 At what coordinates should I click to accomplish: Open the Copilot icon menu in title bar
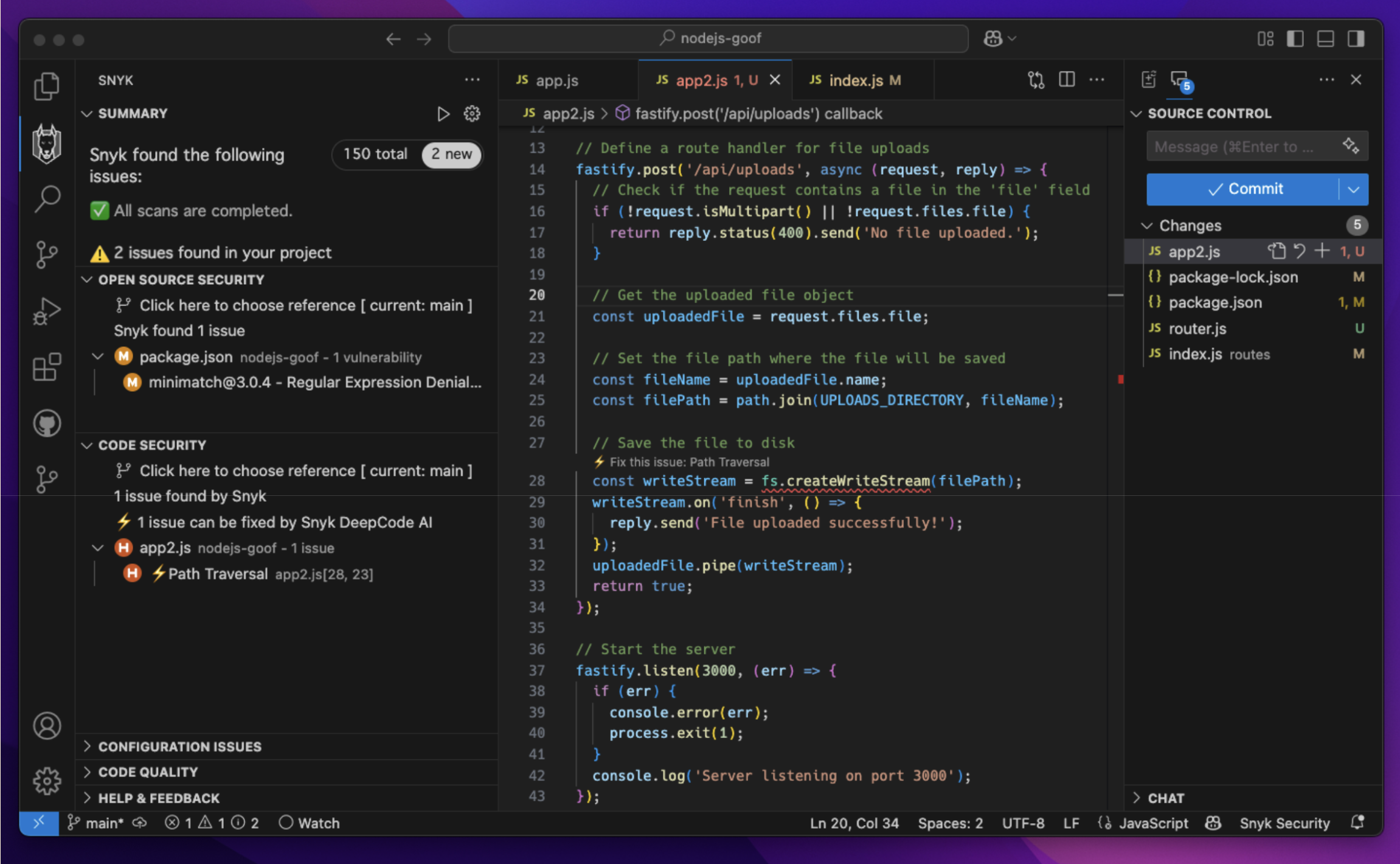[x=999, y=39]
